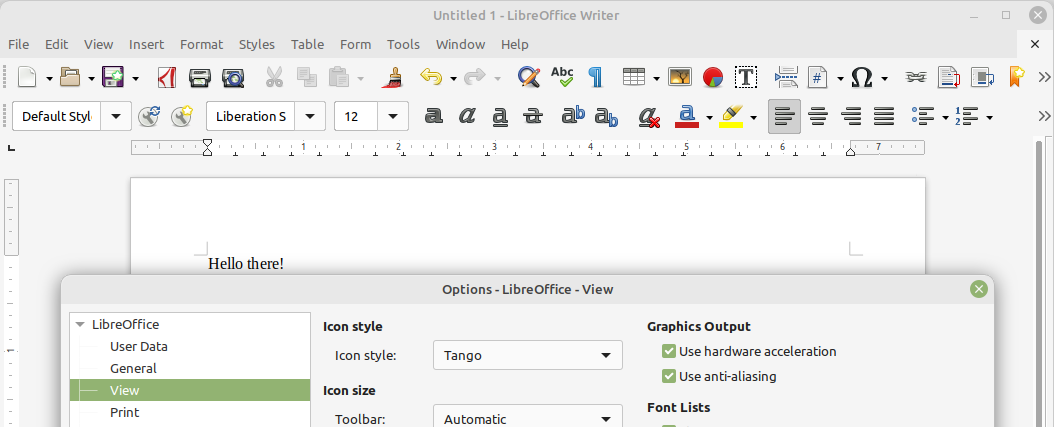Insert a text box
The height and width of the screenshot is (427, 1054).
pos(745,77)
